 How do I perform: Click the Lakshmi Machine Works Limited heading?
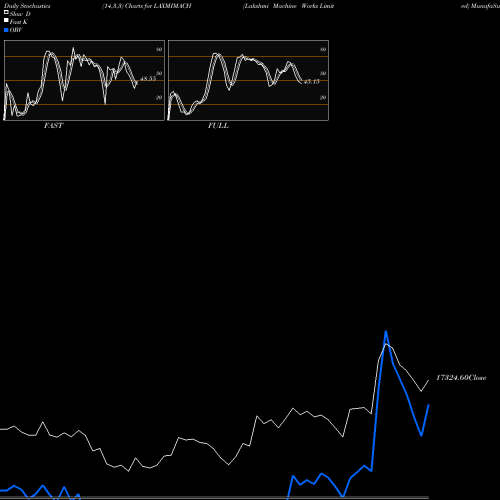click(x=289, y=6)
